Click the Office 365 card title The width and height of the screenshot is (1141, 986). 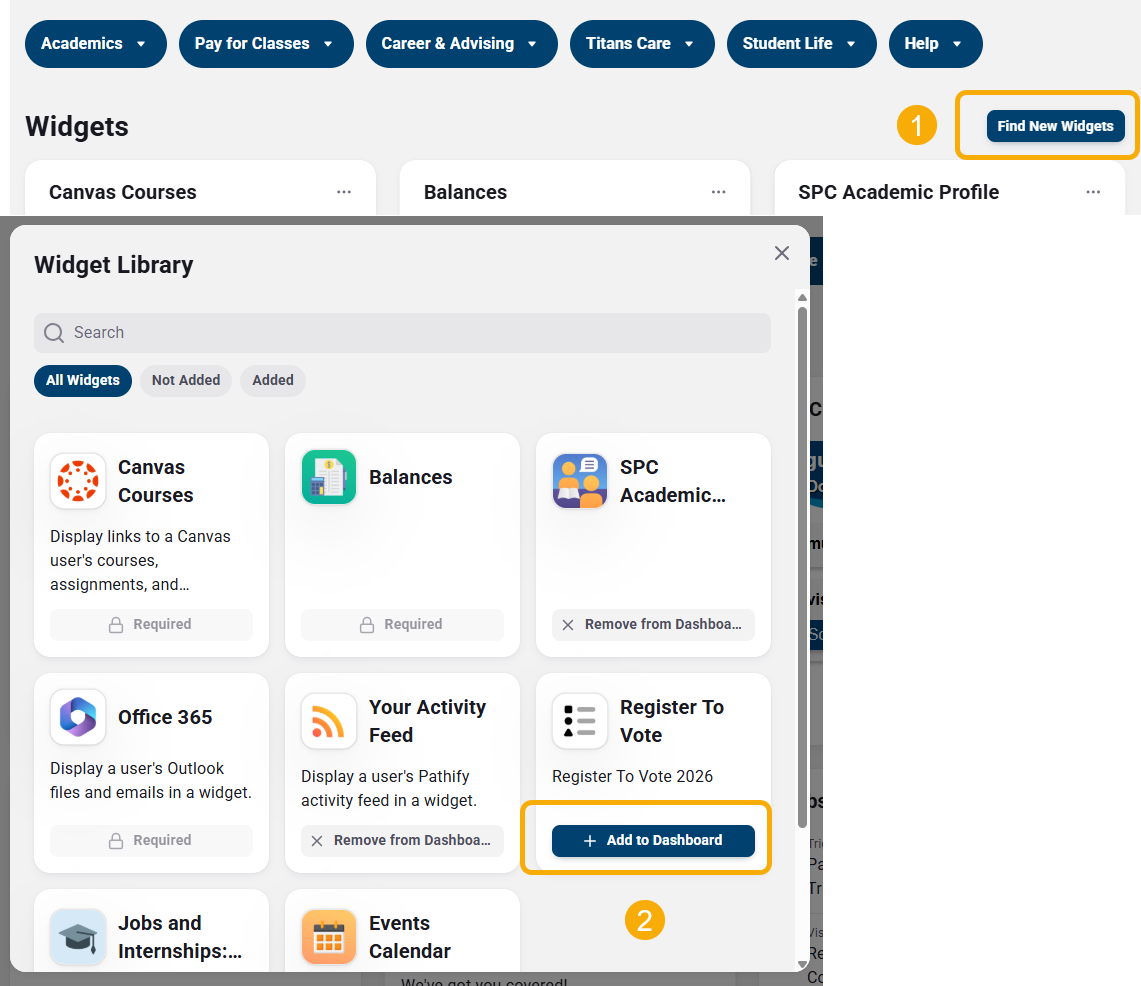165,717
